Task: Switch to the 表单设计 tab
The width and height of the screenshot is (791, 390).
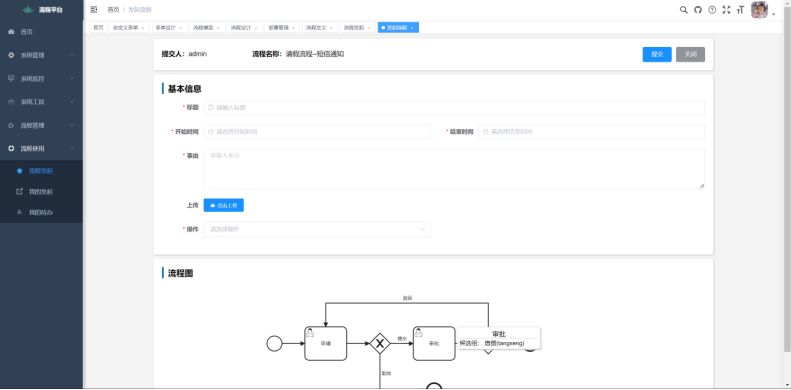Action: tap(169, 28)
